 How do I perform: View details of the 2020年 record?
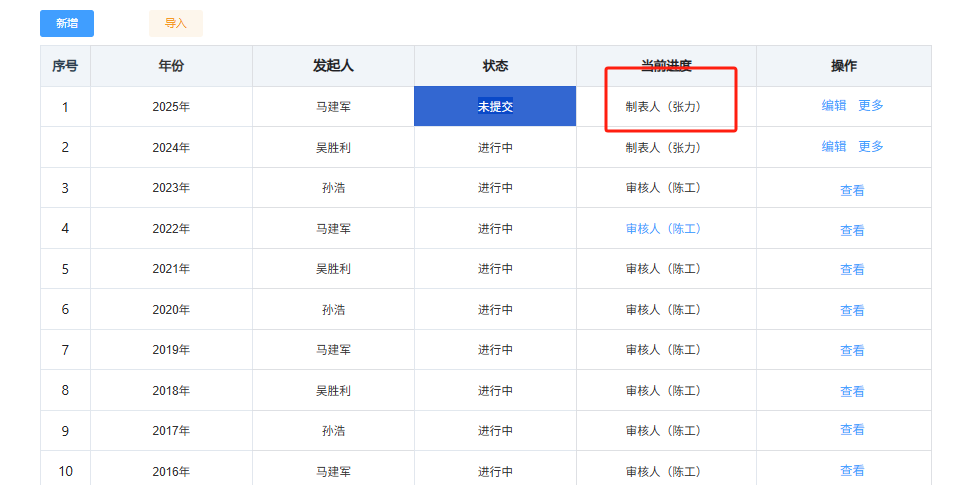[852, 310]
